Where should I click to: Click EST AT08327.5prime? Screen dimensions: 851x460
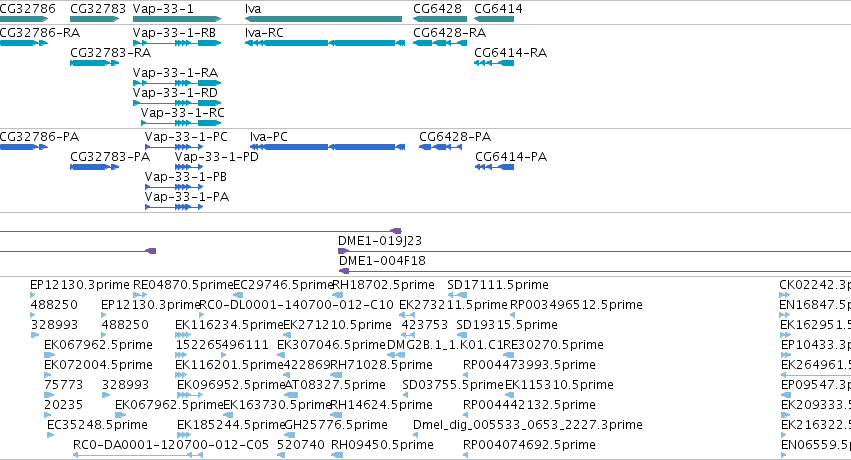[x=335, y=385]
